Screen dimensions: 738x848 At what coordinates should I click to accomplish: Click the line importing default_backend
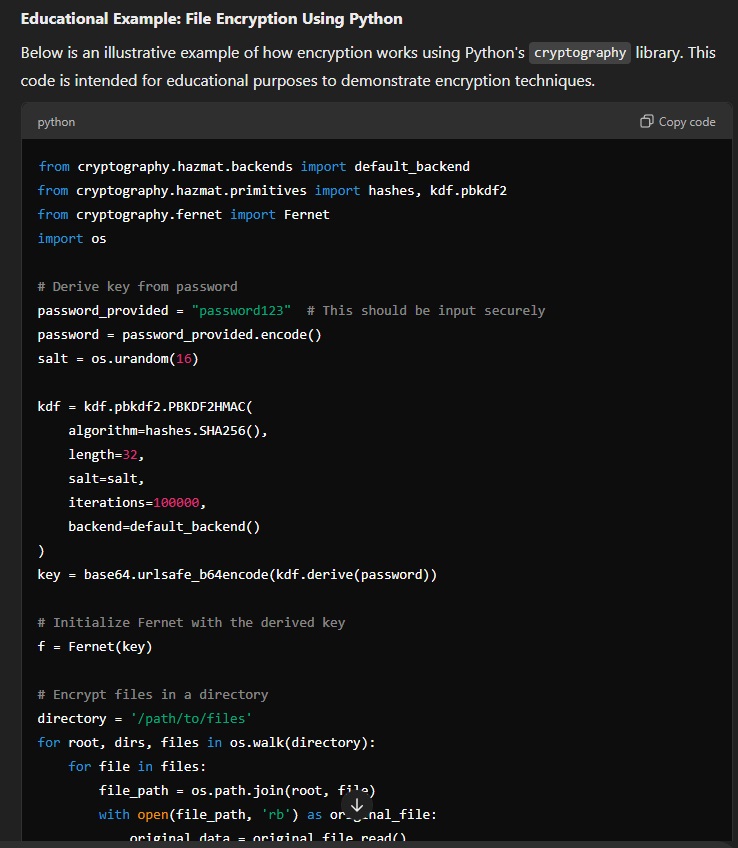tap(254, 167)
